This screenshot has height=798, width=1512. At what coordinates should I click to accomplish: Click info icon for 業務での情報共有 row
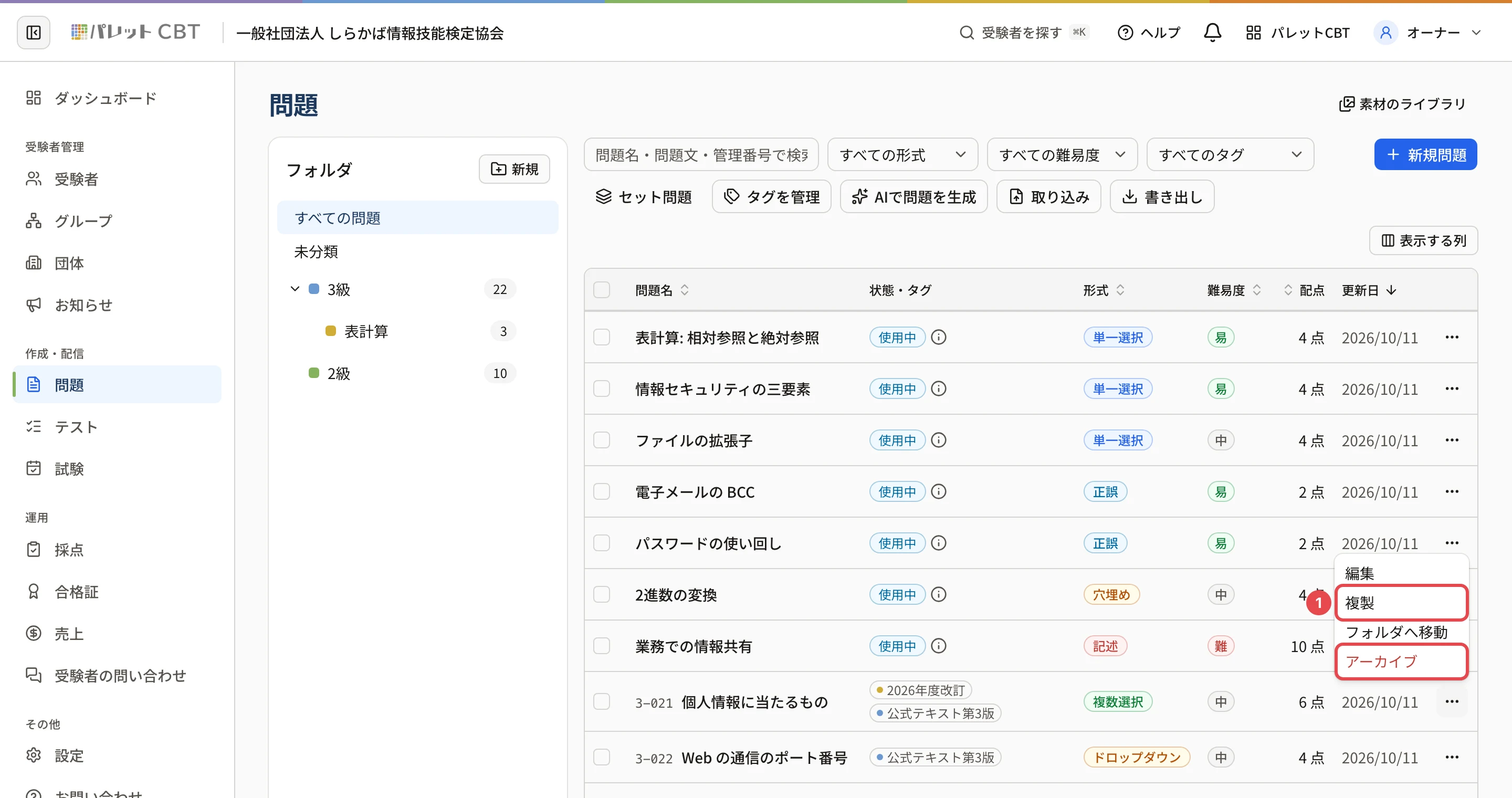(x=939, y=646)
